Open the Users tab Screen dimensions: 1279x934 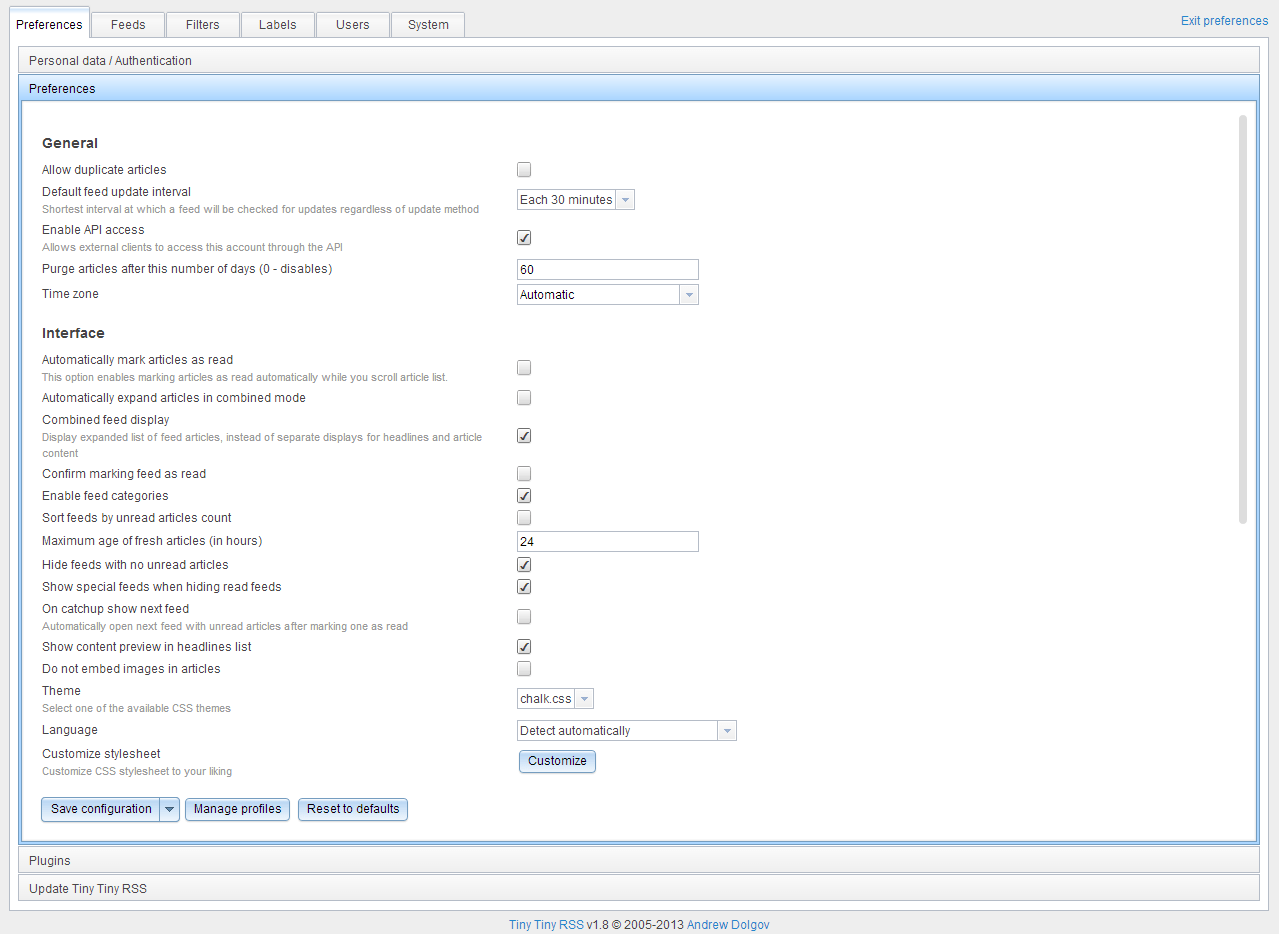352,24
